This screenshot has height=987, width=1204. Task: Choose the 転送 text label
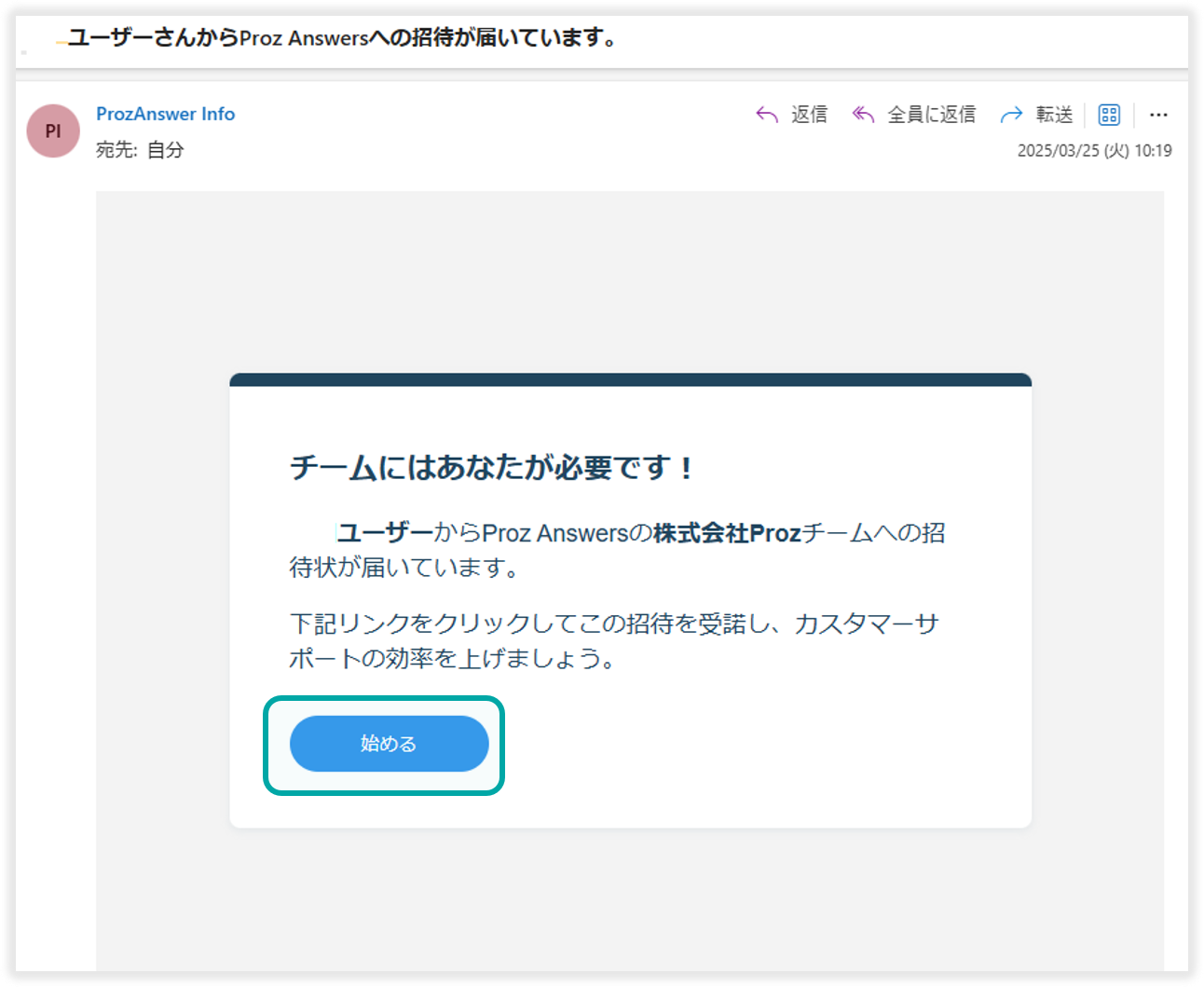click(x=1054, y=115)
